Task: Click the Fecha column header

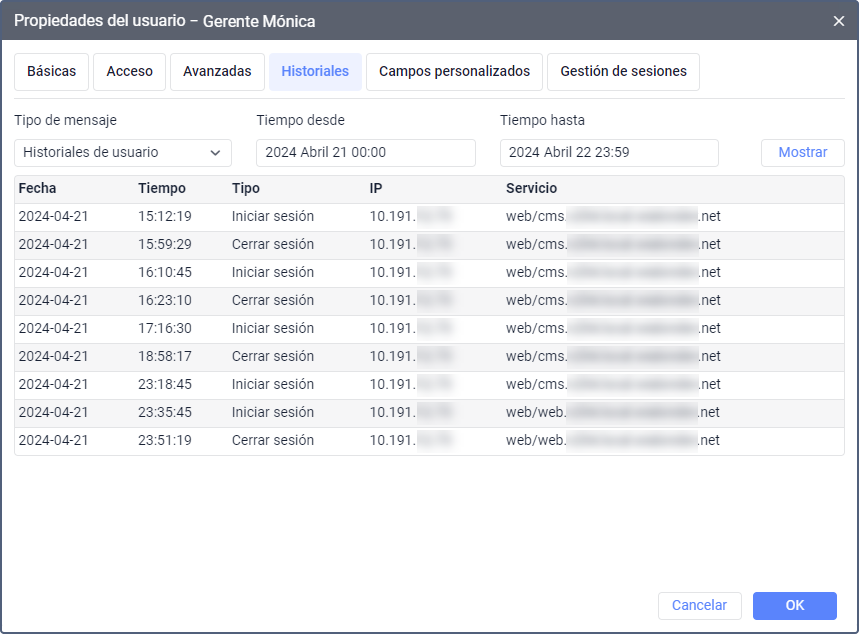Action: pos(38,189)
